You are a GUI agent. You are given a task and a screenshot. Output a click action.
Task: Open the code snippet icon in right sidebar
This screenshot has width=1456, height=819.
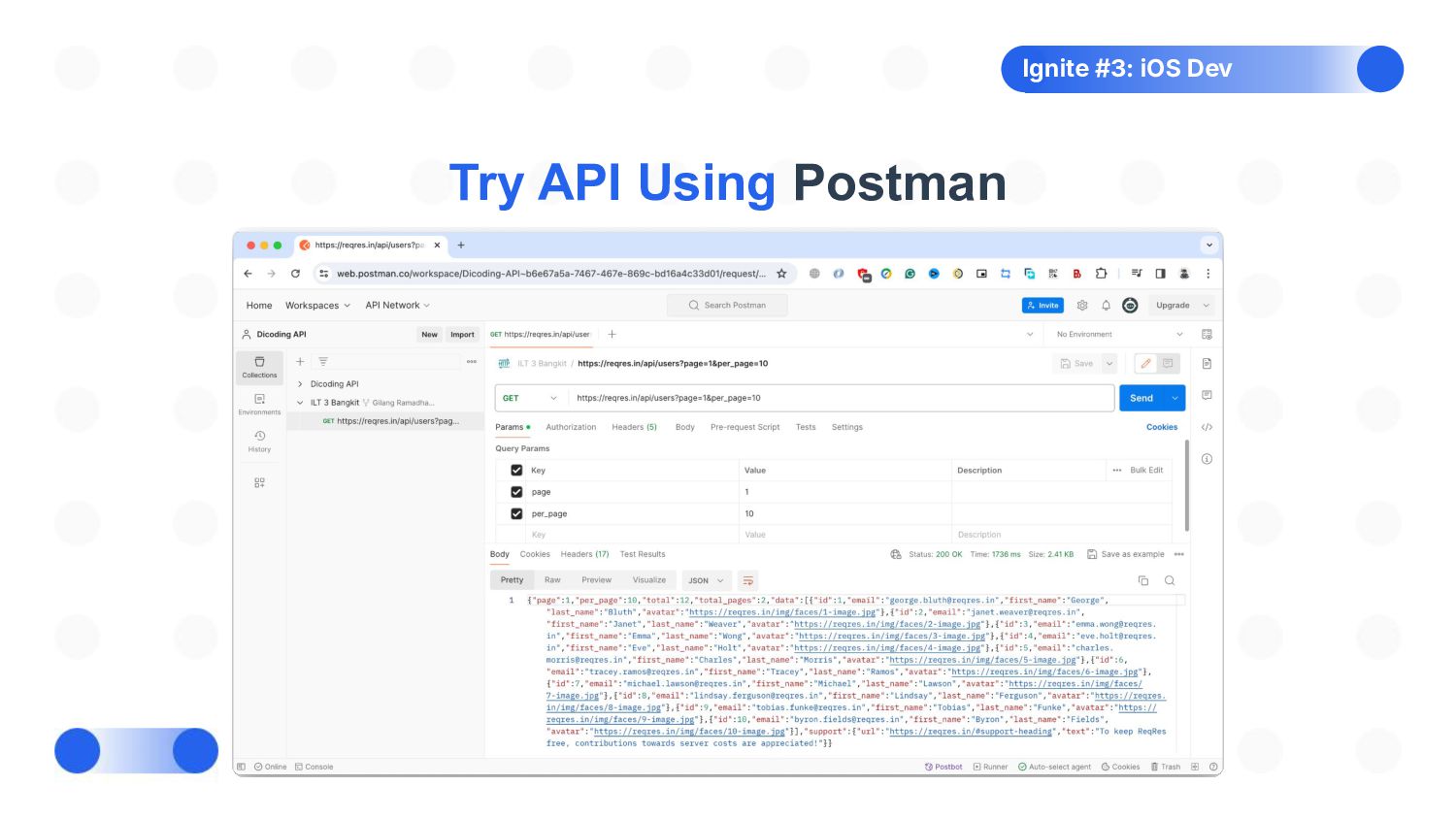point(1207,427)
